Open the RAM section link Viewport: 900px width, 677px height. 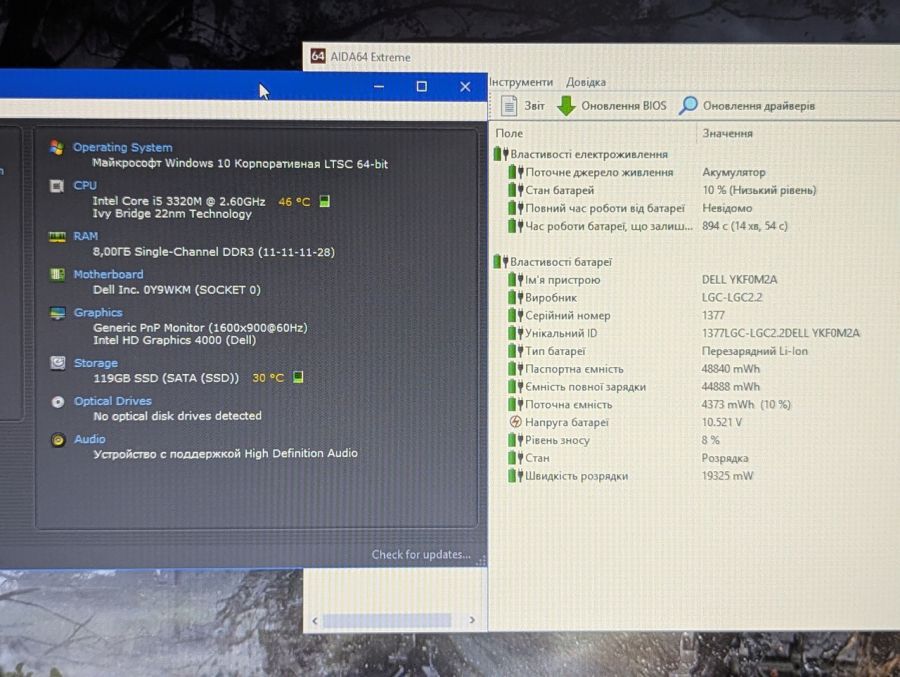[x=86, y=236]
